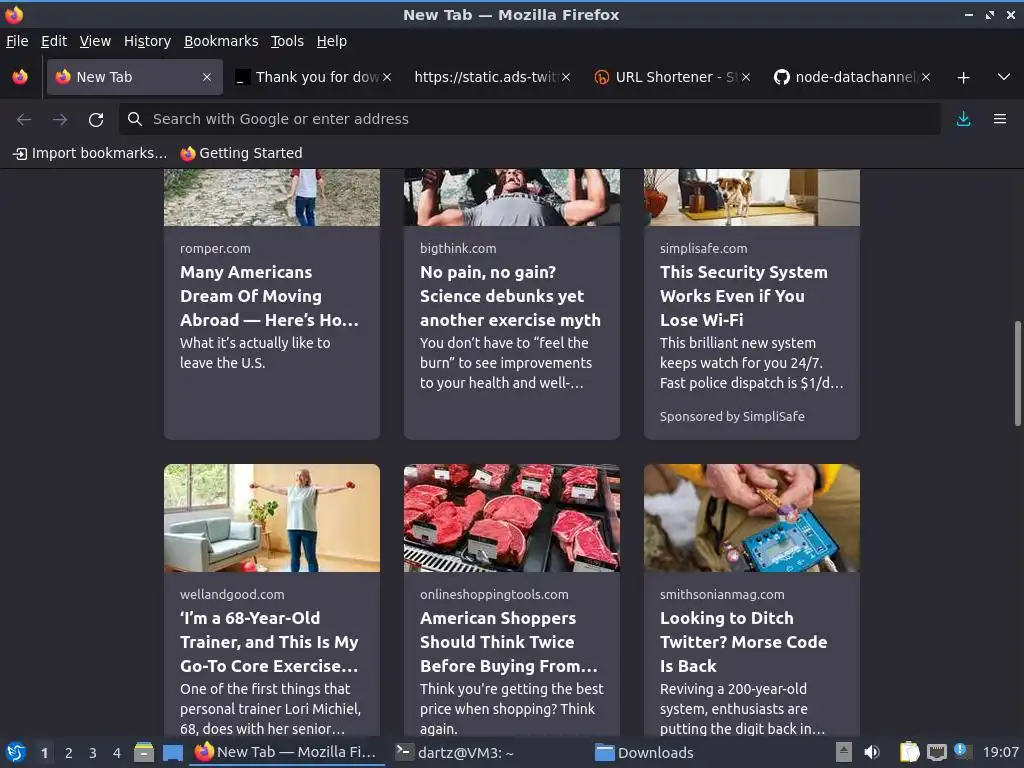
Task: Open the clipboard manager tray icon
Action: [909, 752]
